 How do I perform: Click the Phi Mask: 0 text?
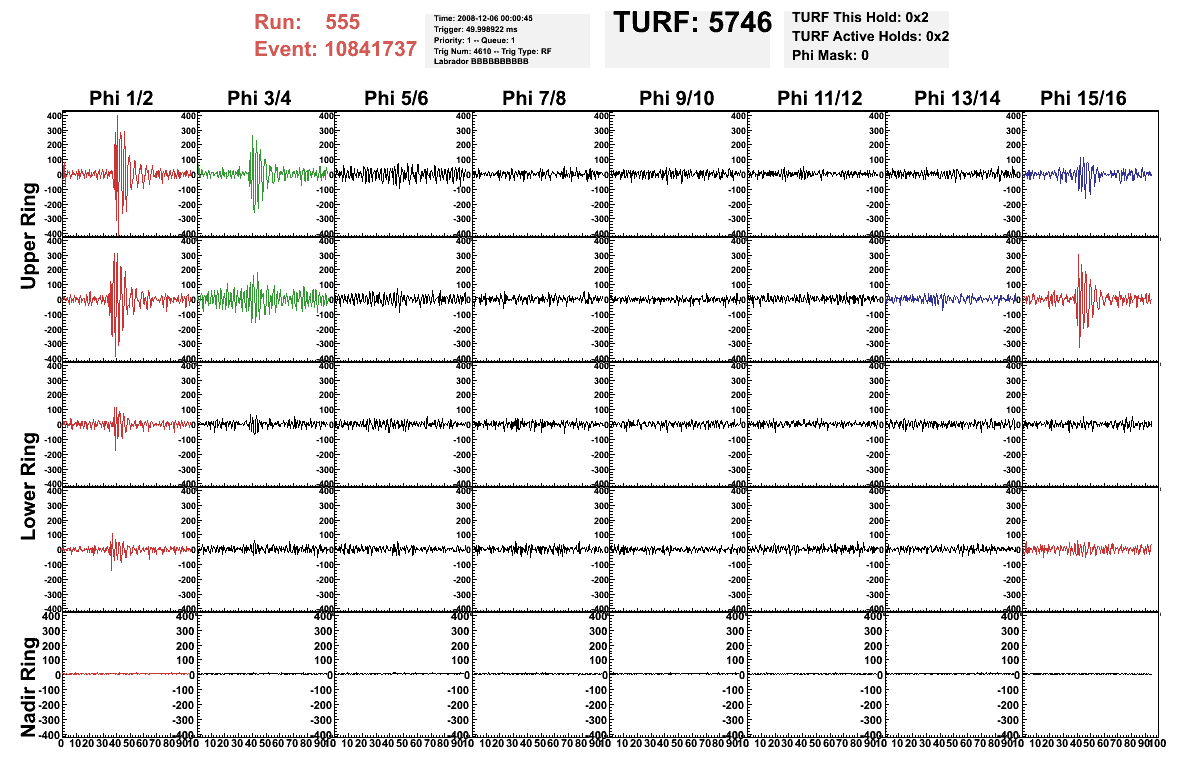click(x=830, y=55)
